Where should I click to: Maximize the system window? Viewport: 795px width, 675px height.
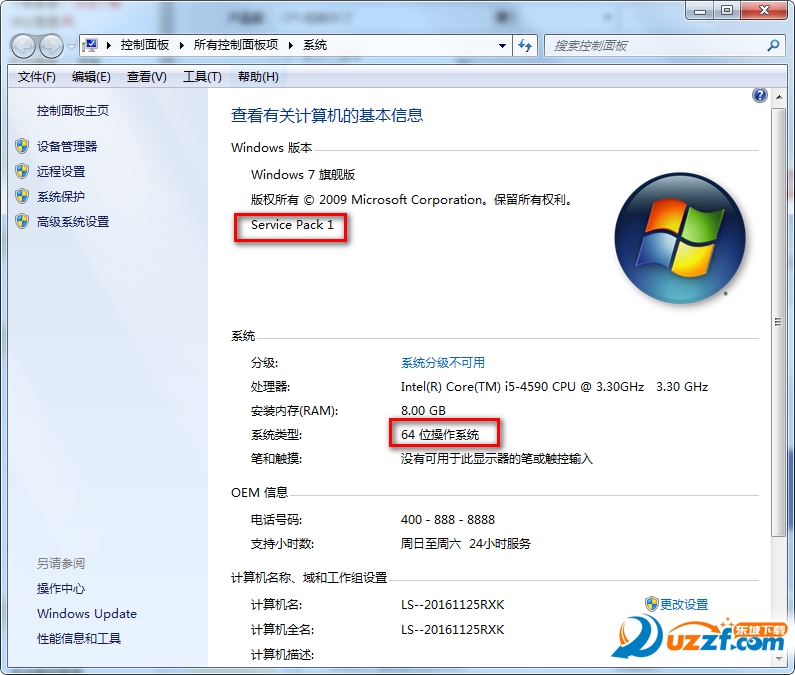[x=727, y=11]
